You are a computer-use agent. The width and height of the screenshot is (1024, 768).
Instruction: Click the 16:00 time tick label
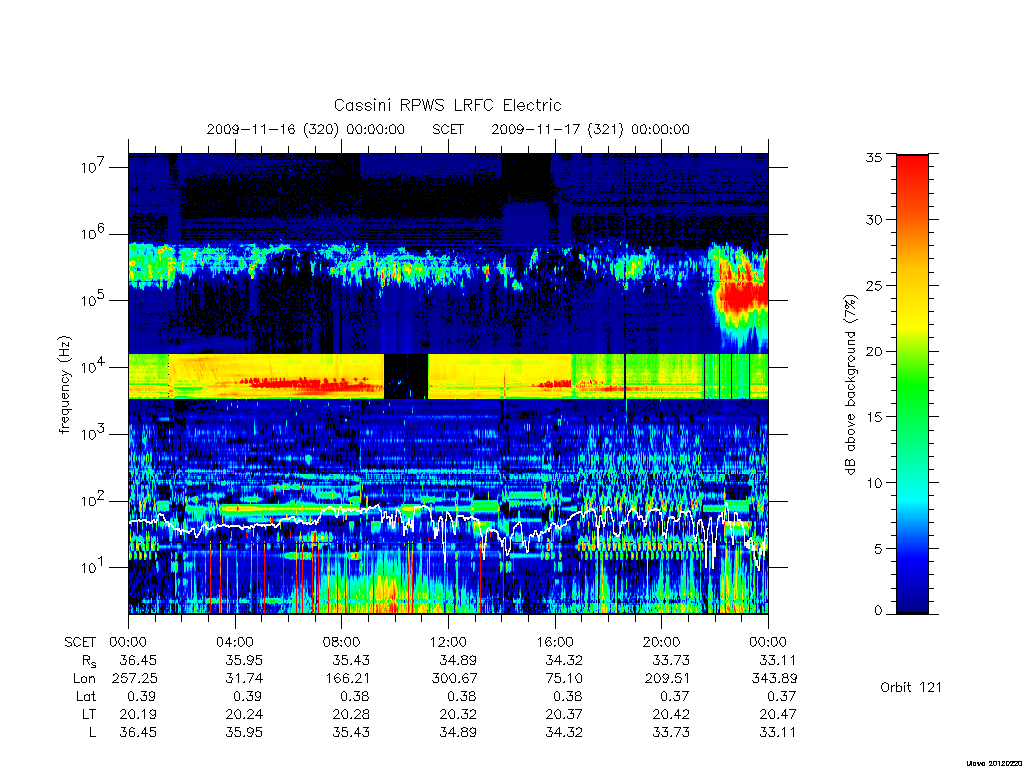(554, 642)
